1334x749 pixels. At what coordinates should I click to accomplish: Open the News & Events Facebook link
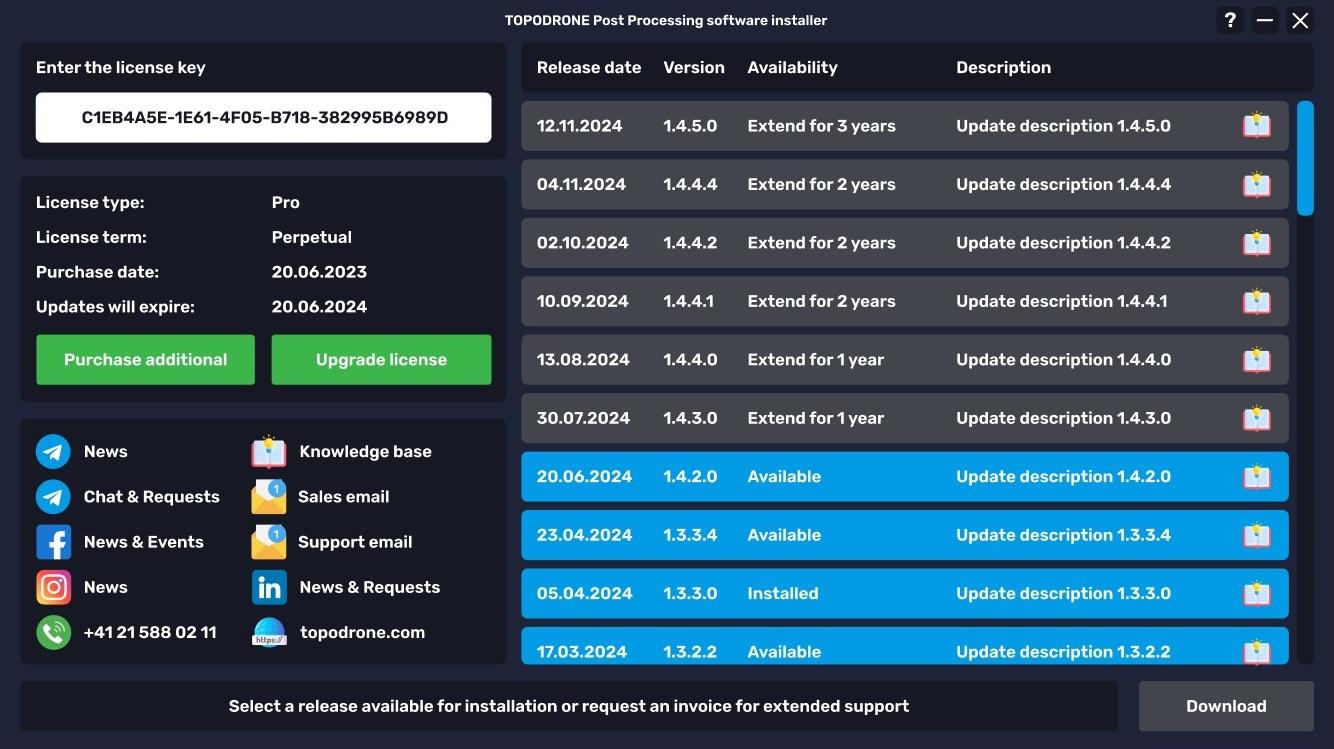(x=144, y=542)
